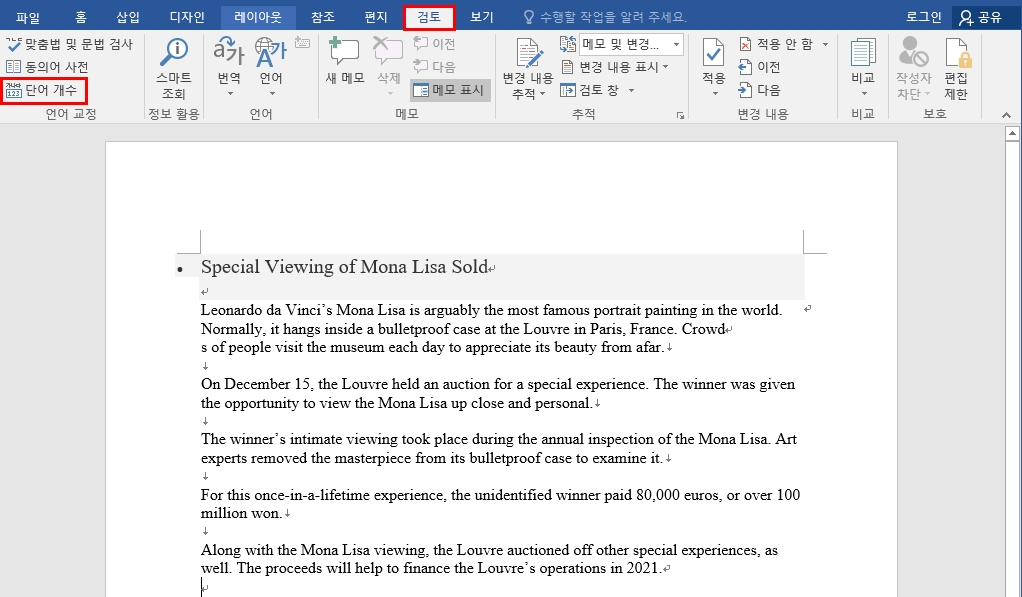Click the 적용 accept change icon
The height and width of the screenshot is (597, 1022).
point(714,53)
